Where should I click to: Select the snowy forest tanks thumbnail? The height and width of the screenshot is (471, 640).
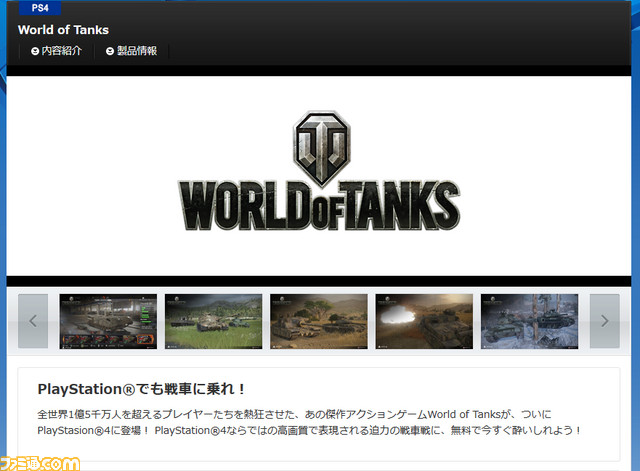point(529,321)
